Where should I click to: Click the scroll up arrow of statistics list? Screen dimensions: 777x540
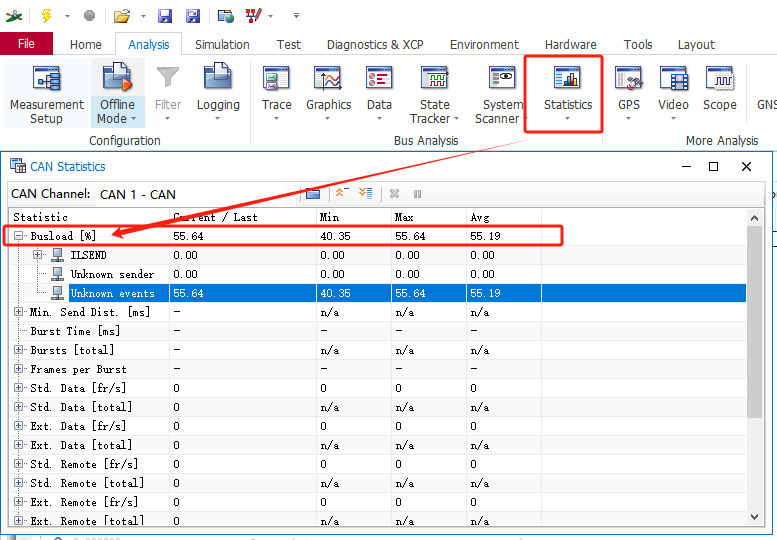tap(754, 218)
